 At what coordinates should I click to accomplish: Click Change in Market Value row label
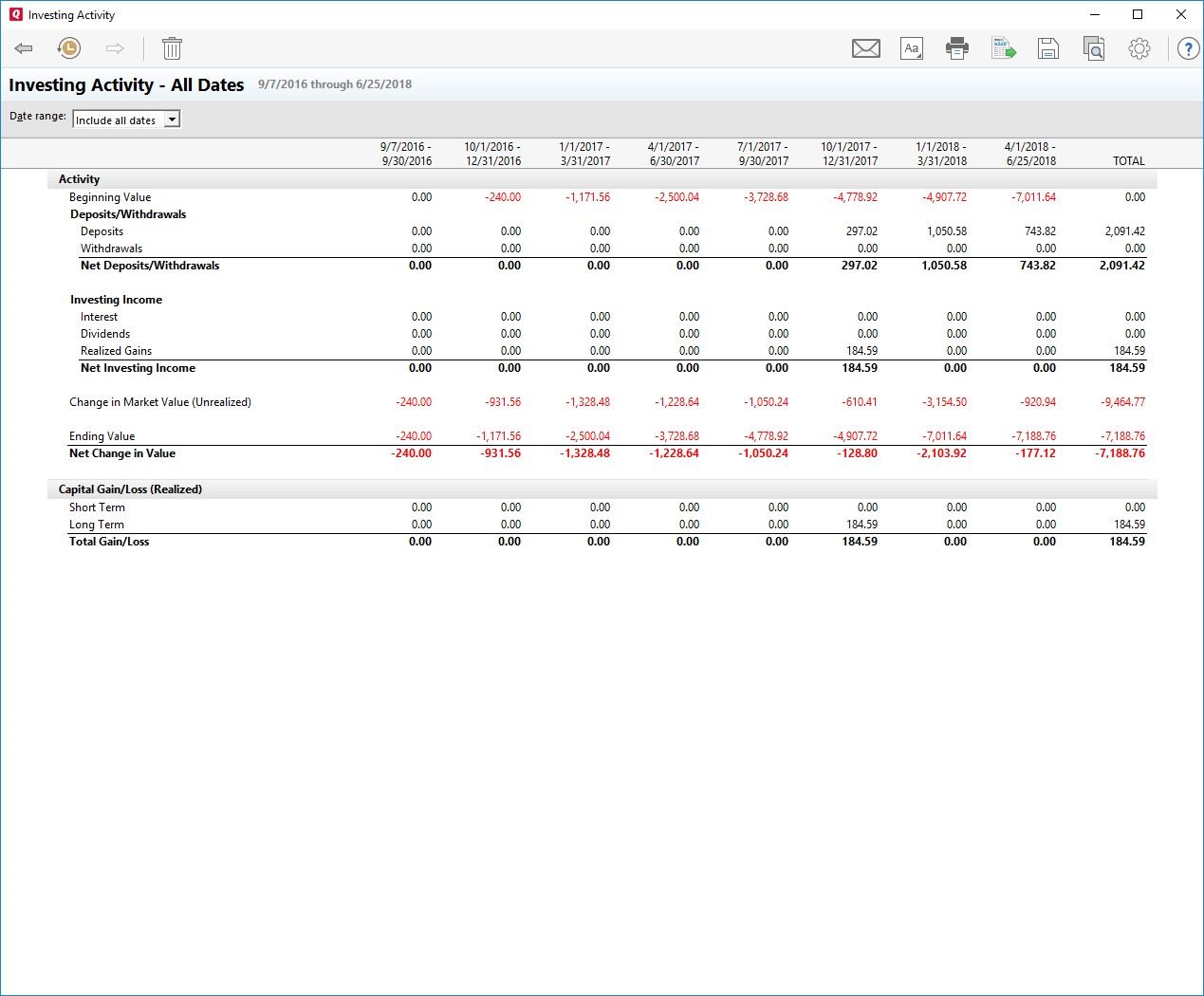159,402
